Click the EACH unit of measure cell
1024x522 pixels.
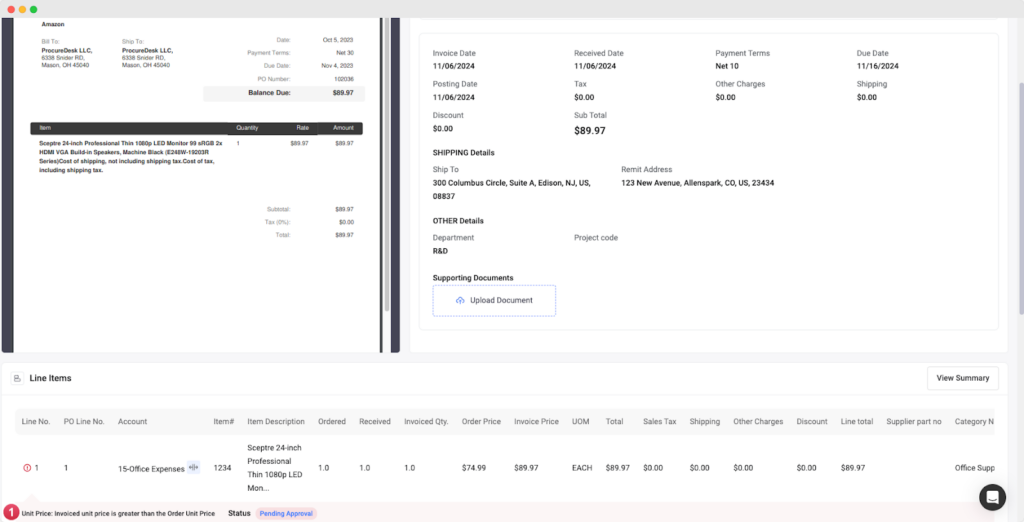582,468
